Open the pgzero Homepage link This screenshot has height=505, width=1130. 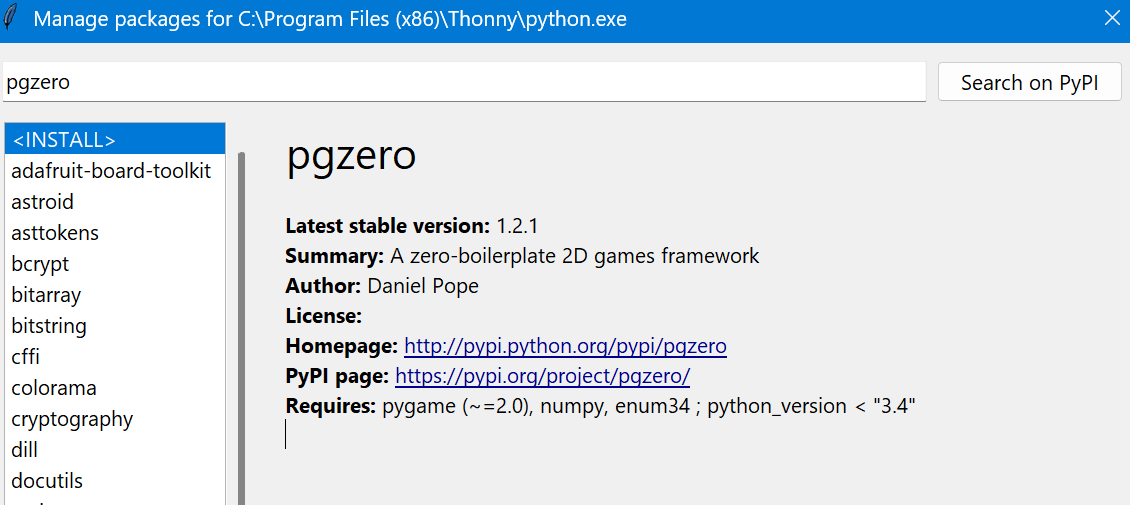[x=565, y=346]
